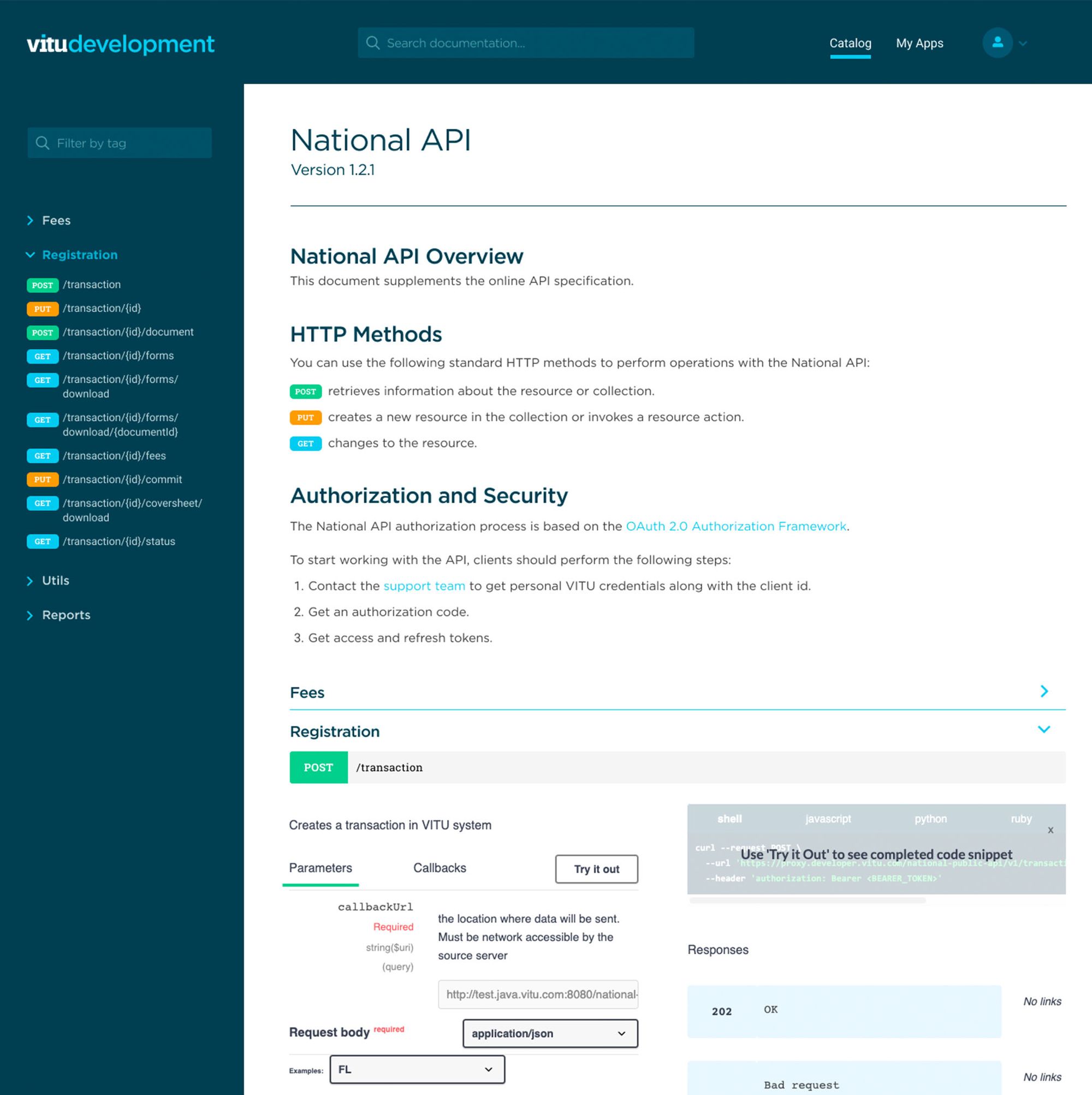
Task: Click the OAuth 2.0 Authorization Framework link
Action: (x=735, y=526)
